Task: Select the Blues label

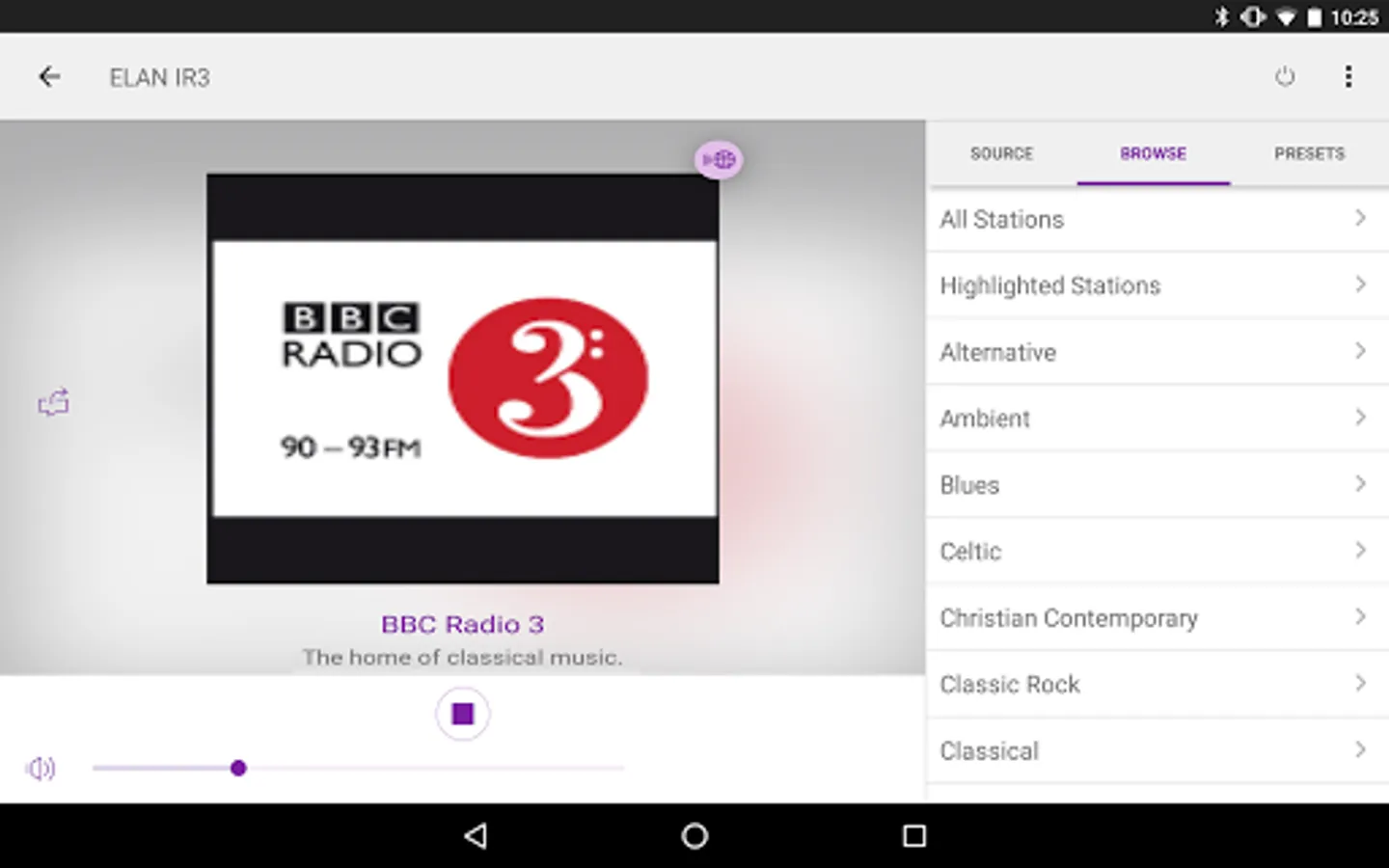Action: pos(969,485)
